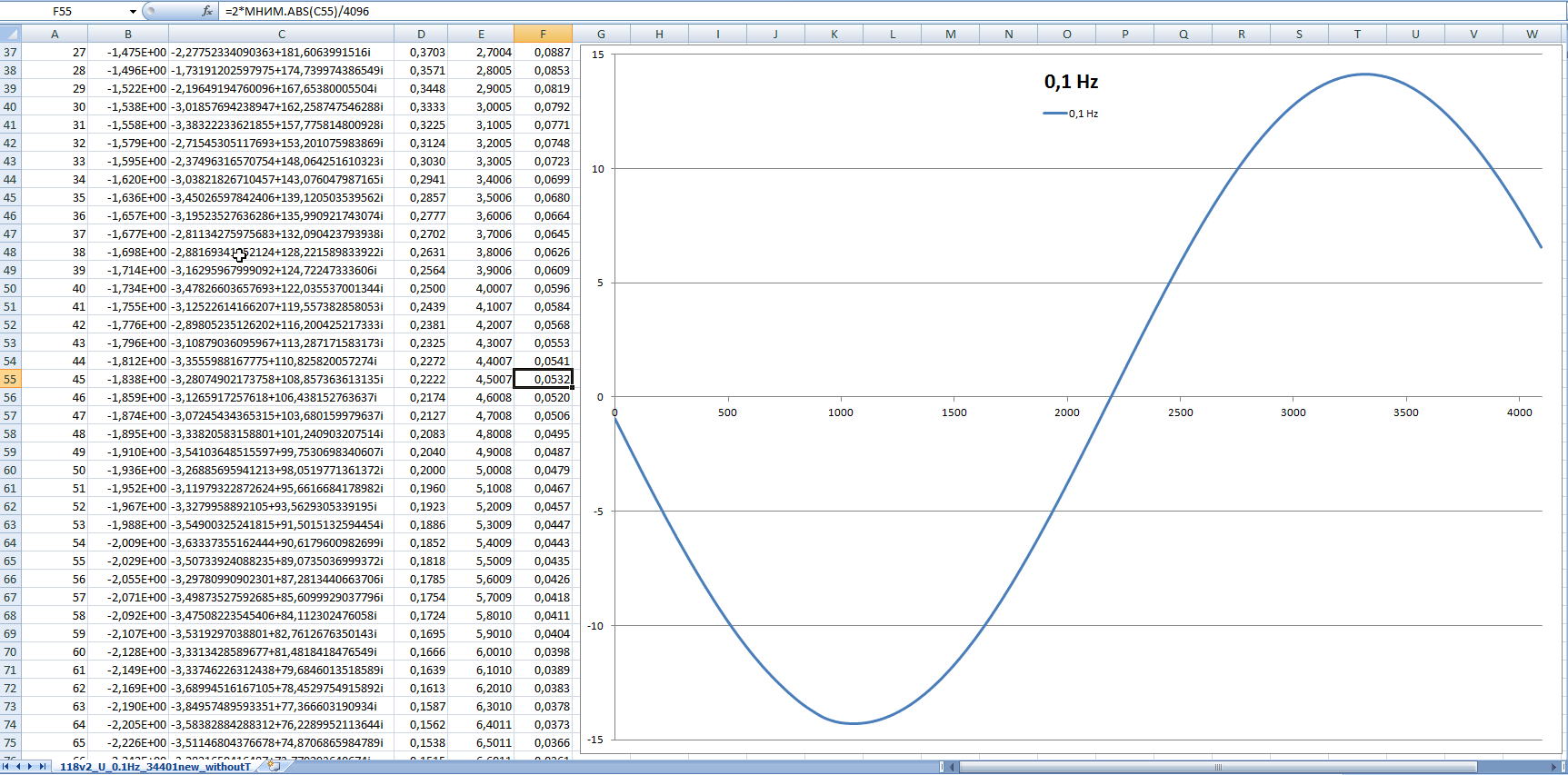Click cell with complex value -2,27752334090363+181,6063991516i

[x=282, y=52]
